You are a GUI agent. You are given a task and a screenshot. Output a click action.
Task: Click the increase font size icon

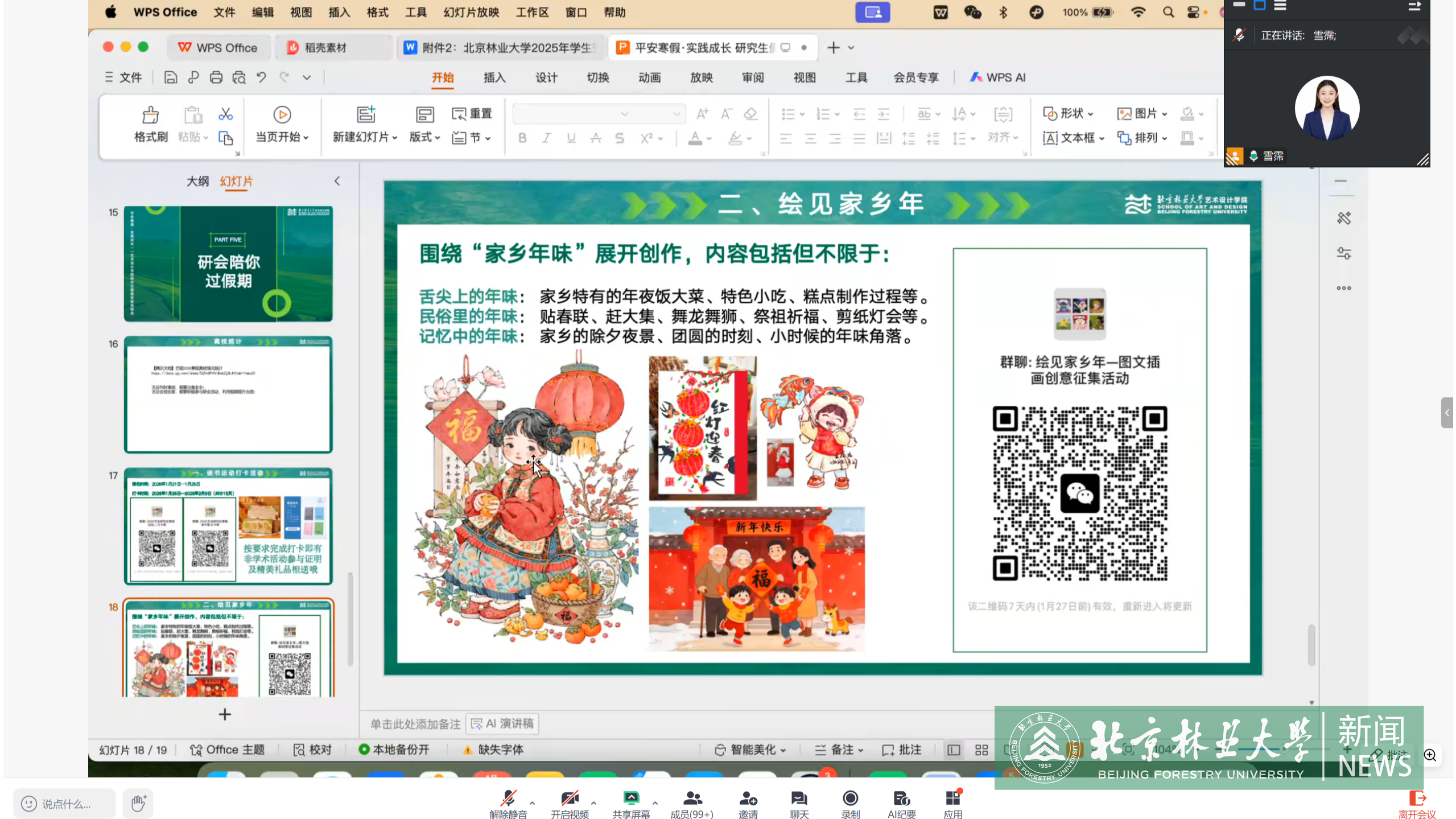pyautogui.click(x=703, y=114)
